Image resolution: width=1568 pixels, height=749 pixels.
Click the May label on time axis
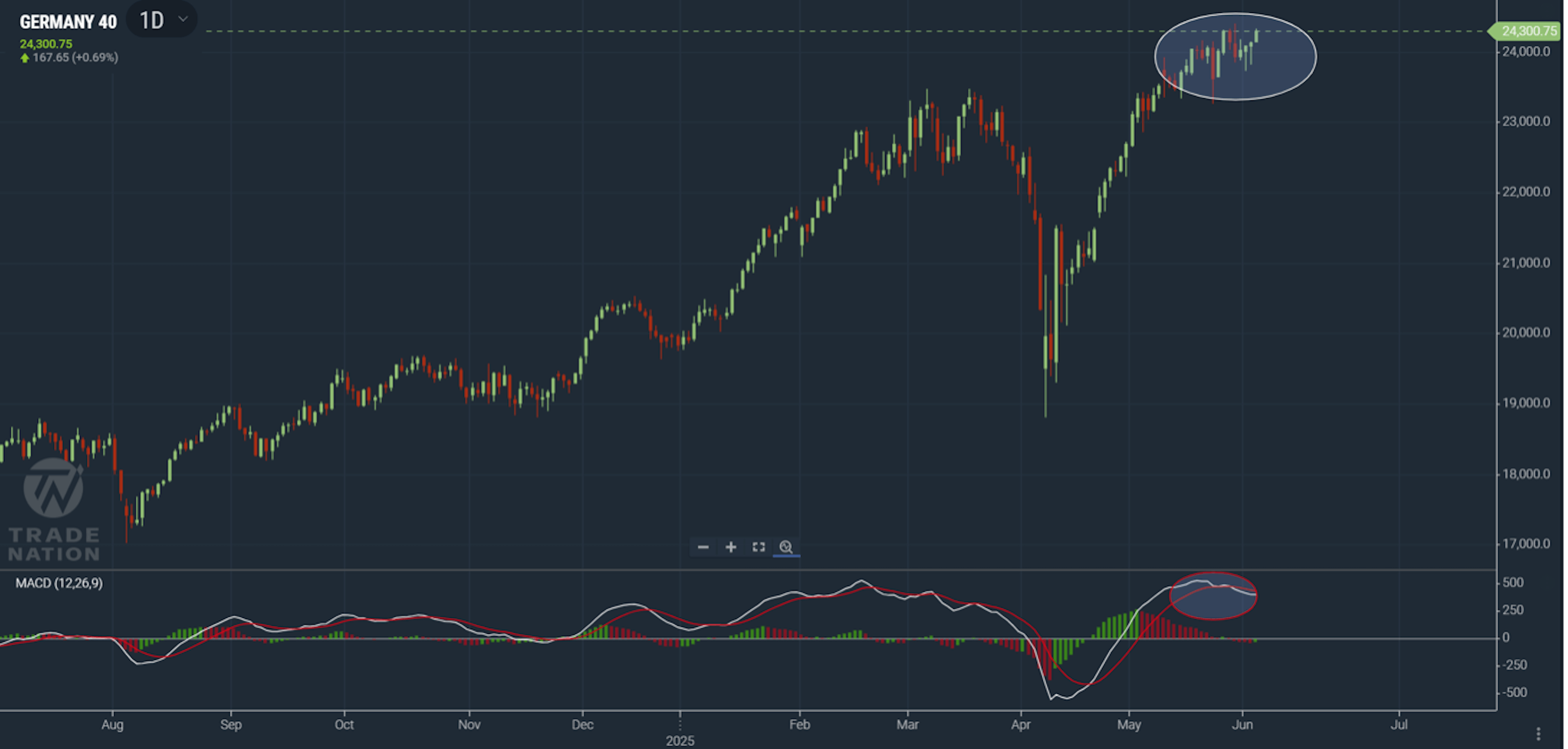coord(1129,725)
